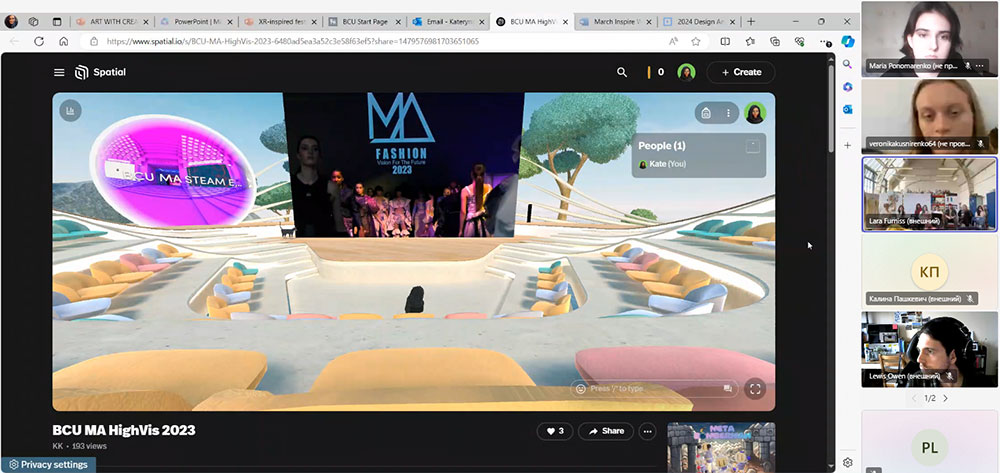Open sidebar search icon
Screen dimensions: 1000x473
coord(848,64)
